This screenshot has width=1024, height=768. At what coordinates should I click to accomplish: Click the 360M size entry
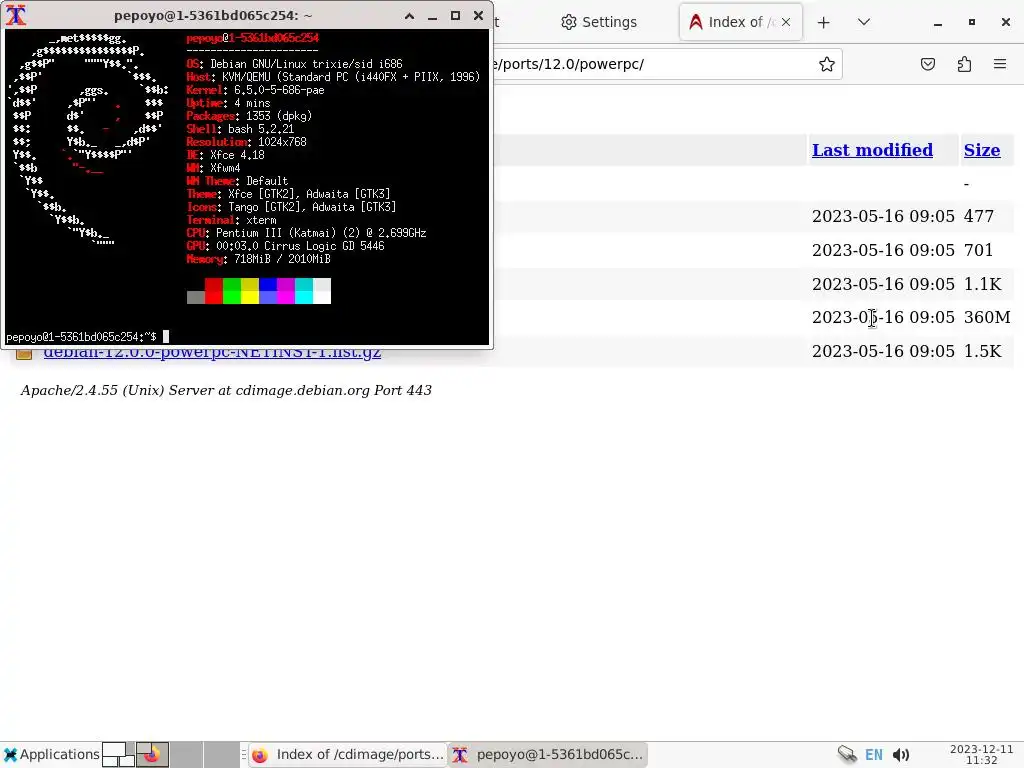(987, 317)
